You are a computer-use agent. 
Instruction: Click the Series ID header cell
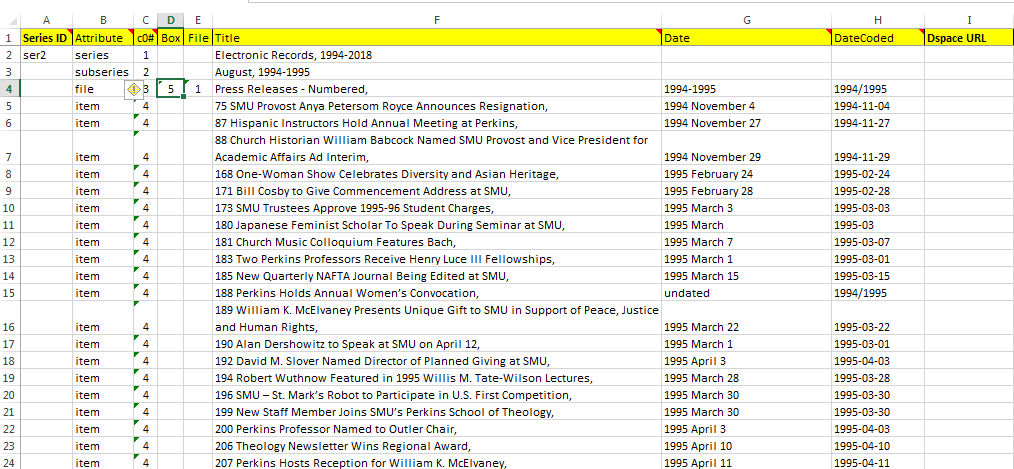click(x=45, y=38)
